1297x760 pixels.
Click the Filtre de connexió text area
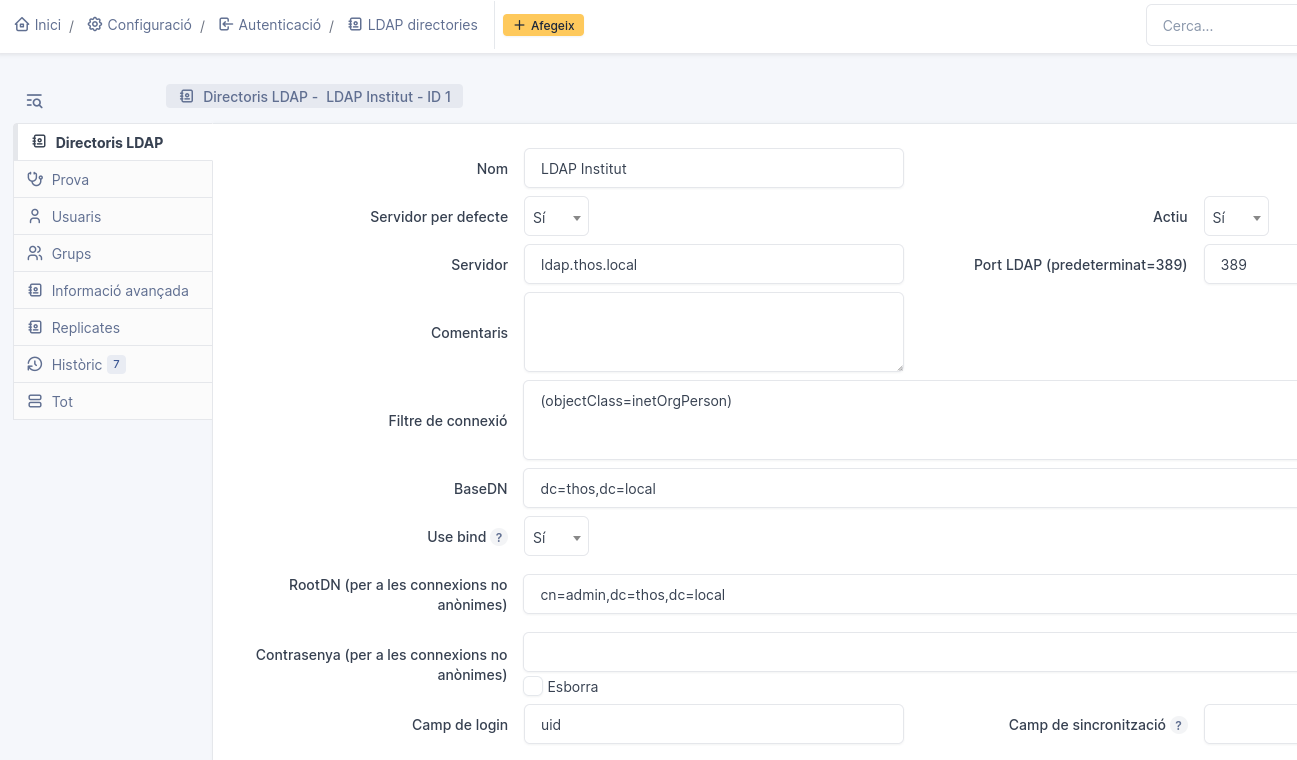tap(910, 420)
